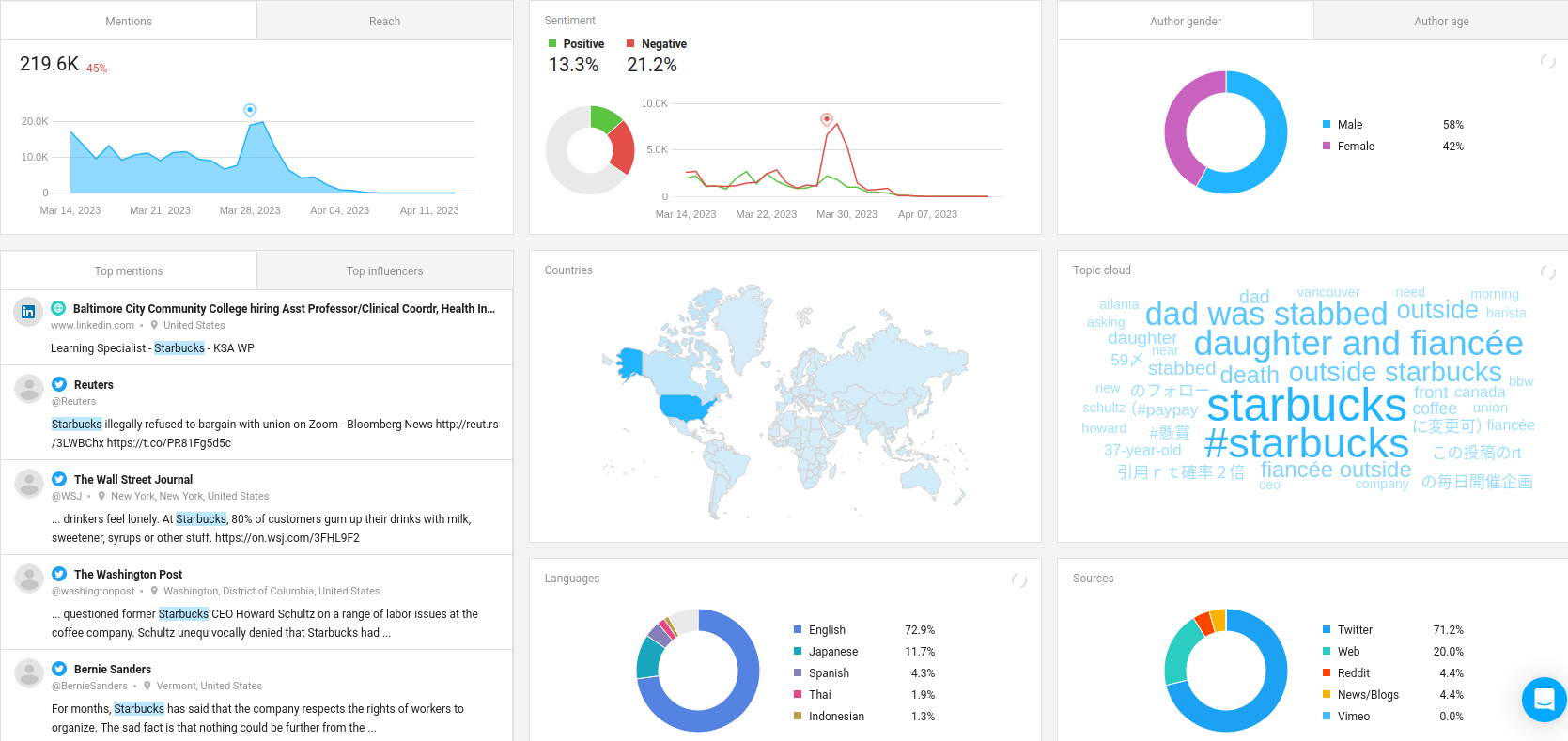Click 'dad was stabbed' topic phrase

click(x=1266, y=313)
